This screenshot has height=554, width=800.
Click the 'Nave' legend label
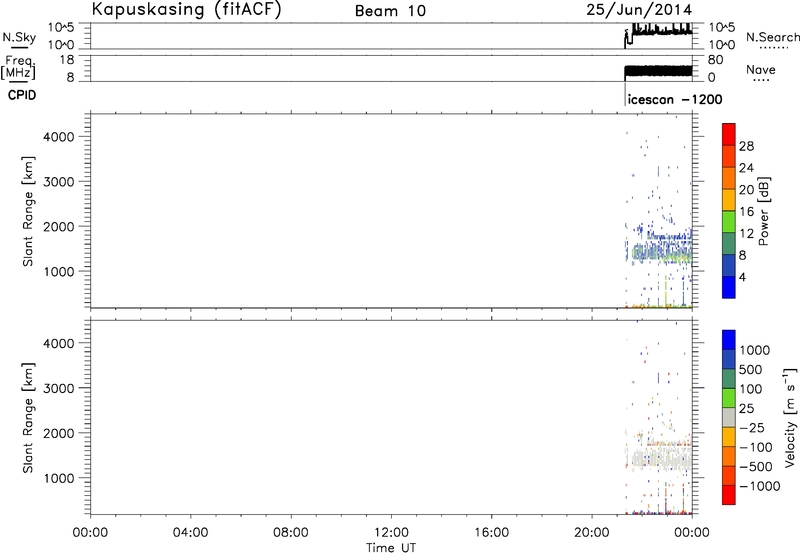pyautogui.click(x=761, y=69)
